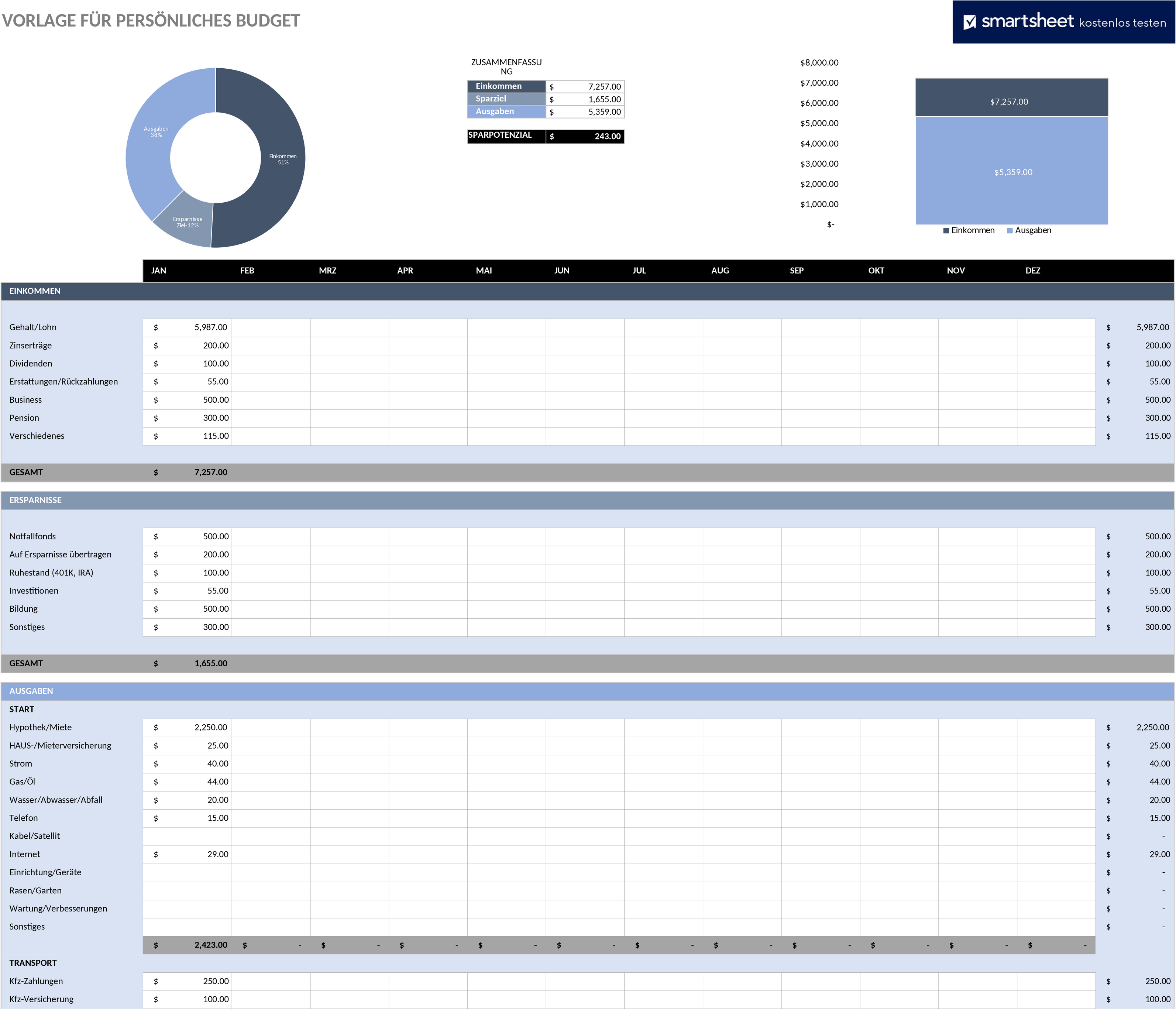Screen dimensions: 1176x1010
Task: Click the START subsection heading
Action: (21, 710)
